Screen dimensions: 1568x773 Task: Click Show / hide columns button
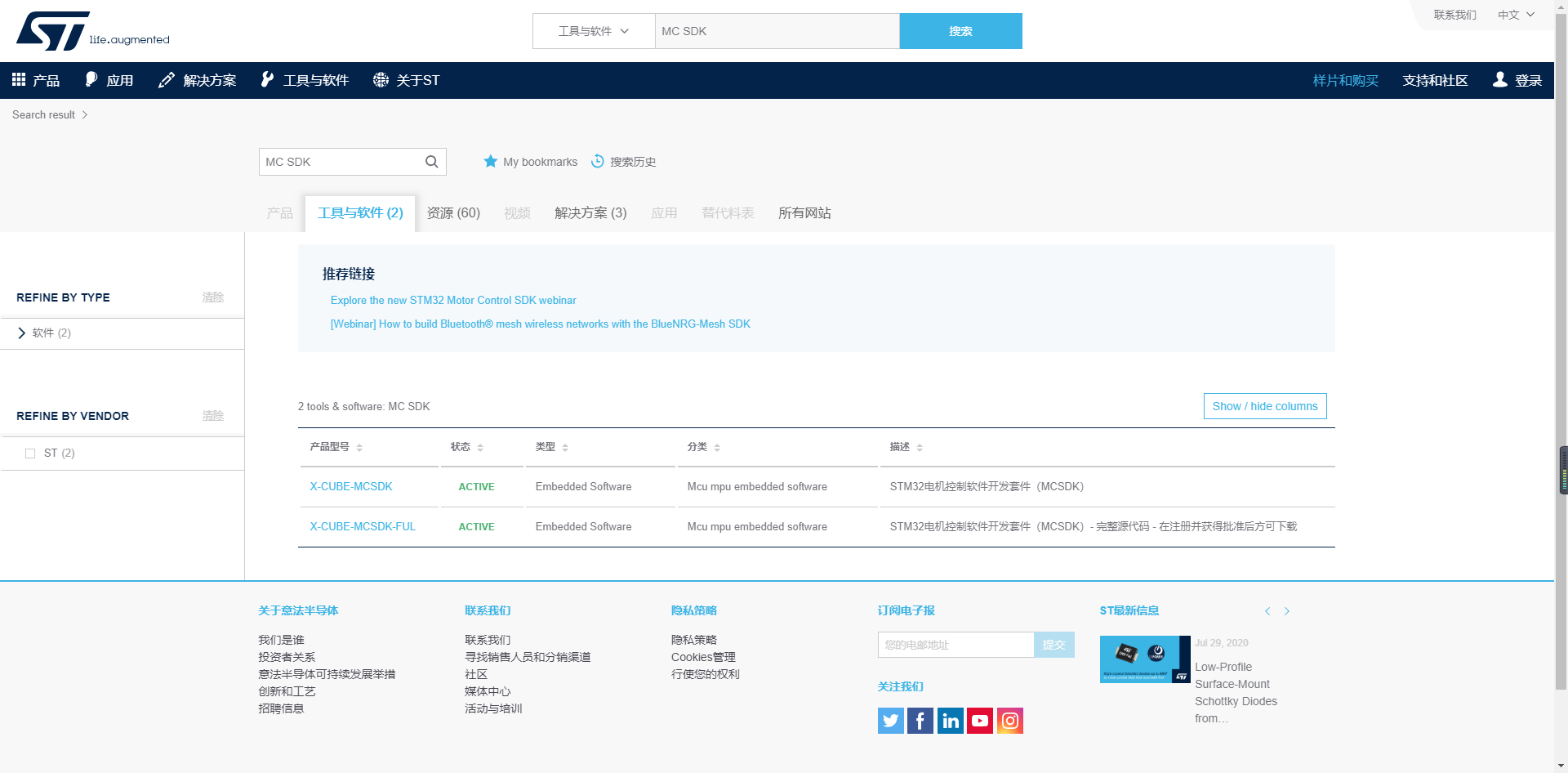point(1265,406)
